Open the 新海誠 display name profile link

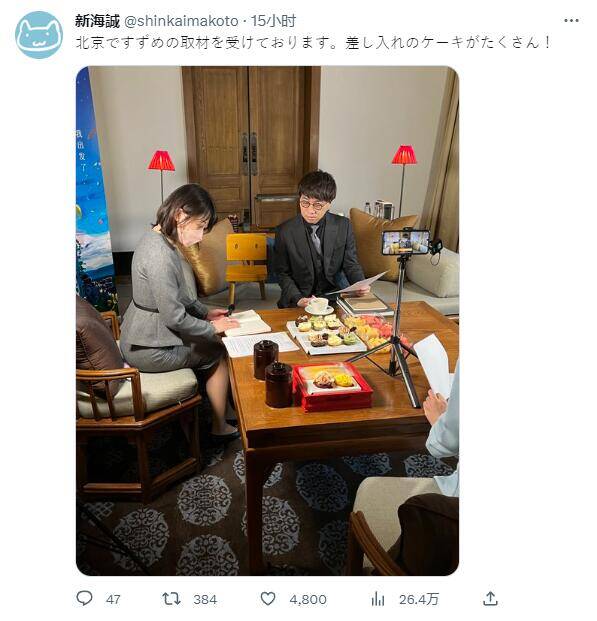point(97,21)
